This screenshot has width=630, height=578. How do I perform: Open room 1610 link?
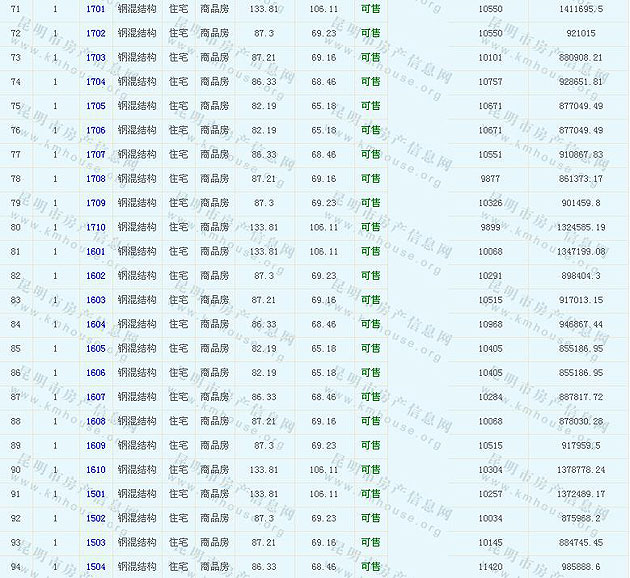[x=96, y=470]
